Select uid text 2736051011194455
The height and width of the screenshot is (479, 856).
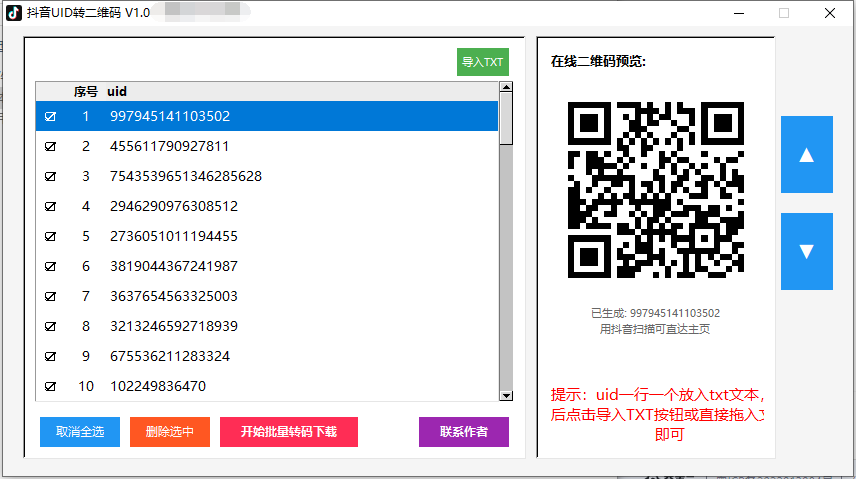(174, 236)
